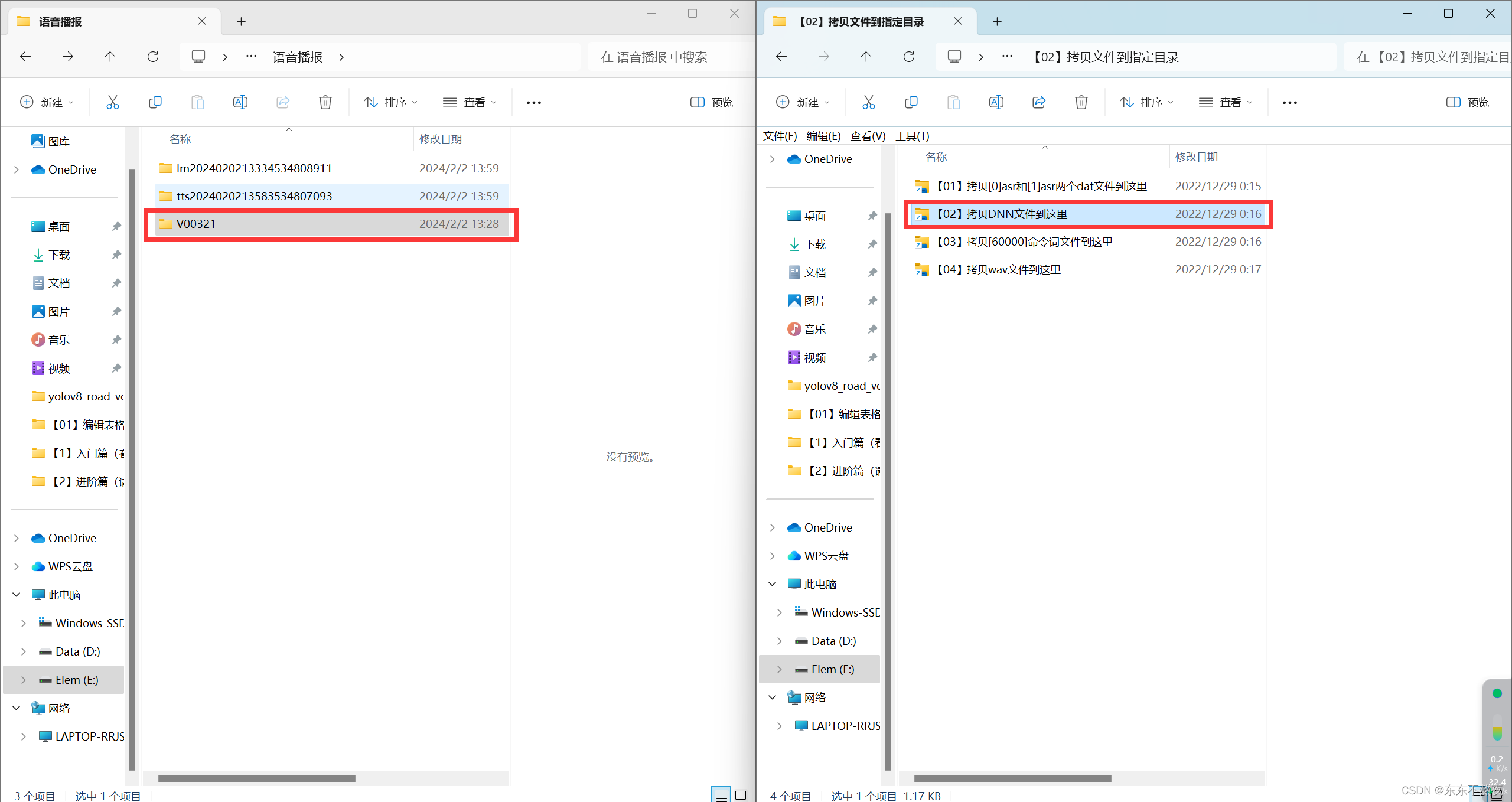Open the 查看 view dropdown in right window

(x=1226, y=102)
